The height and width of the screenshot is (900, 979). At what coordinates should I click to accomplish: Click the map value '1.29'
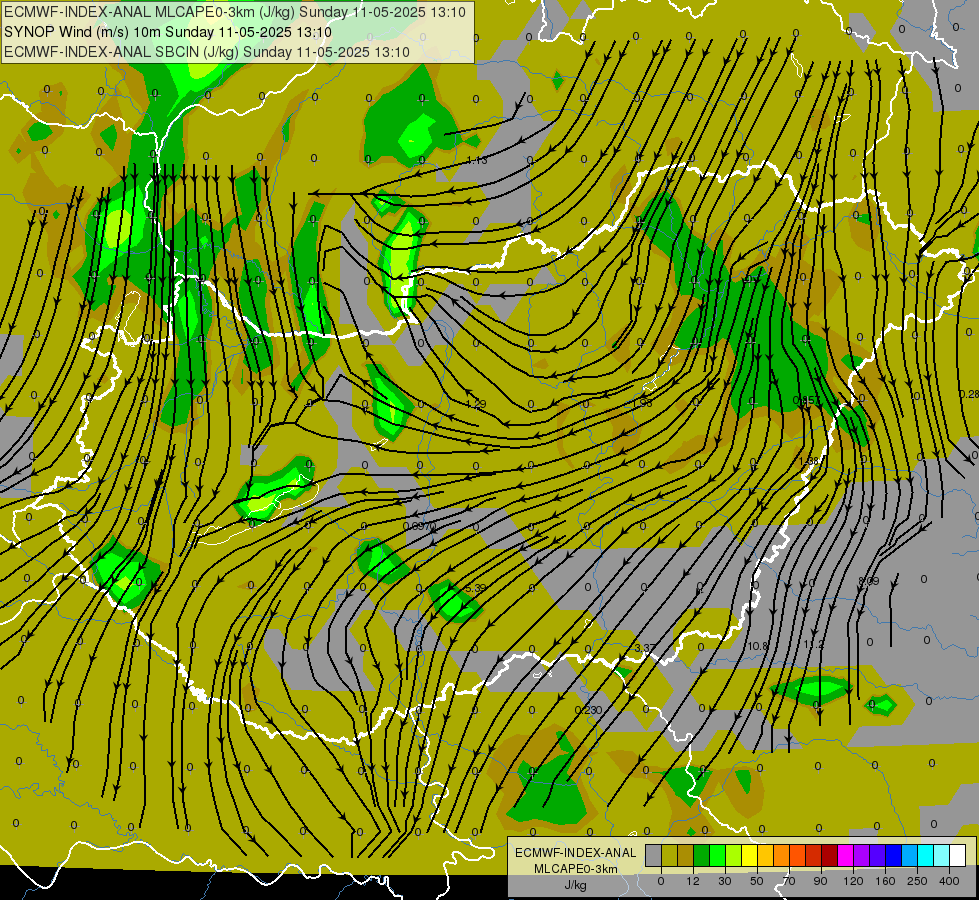pyautogui.click(x=476, y=404)
